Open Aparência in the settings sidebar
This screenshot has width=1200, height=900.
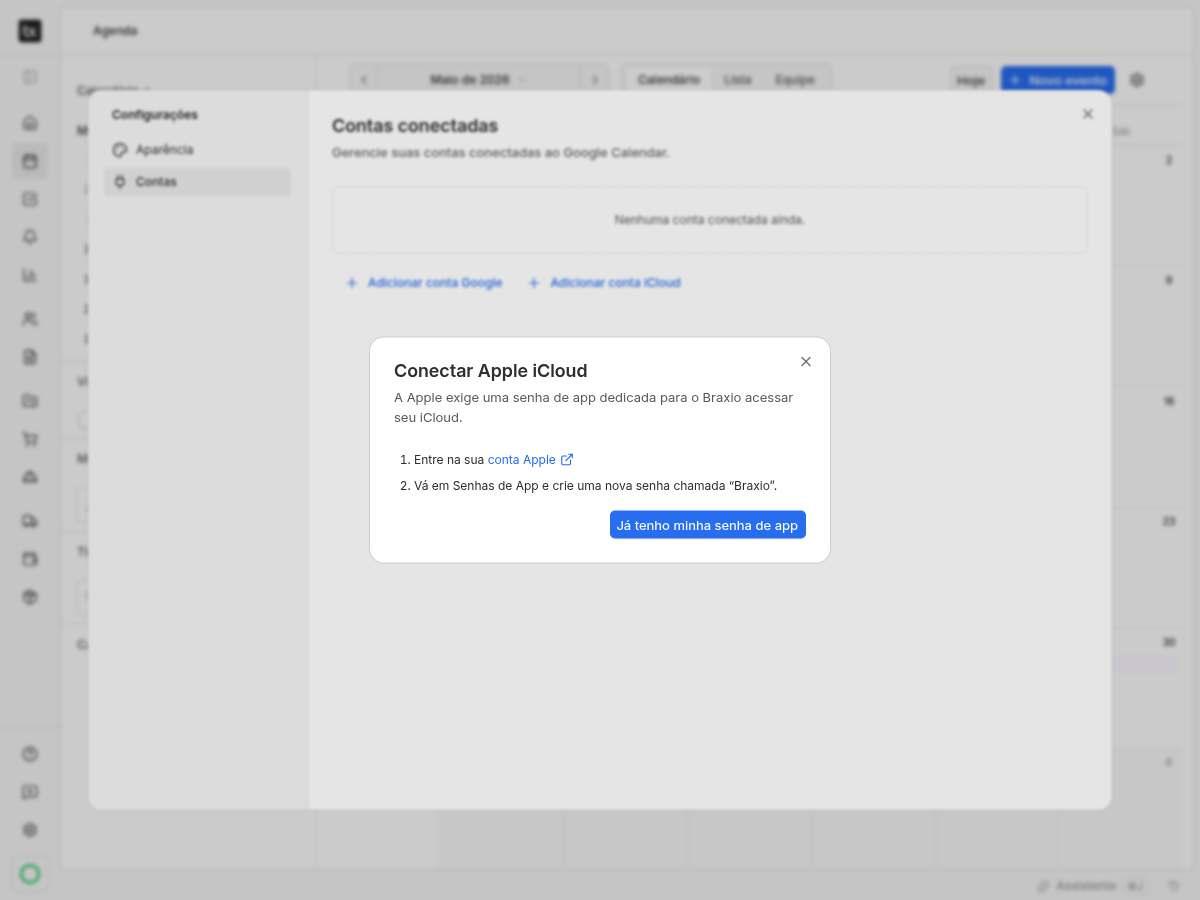tap(197, 150)
